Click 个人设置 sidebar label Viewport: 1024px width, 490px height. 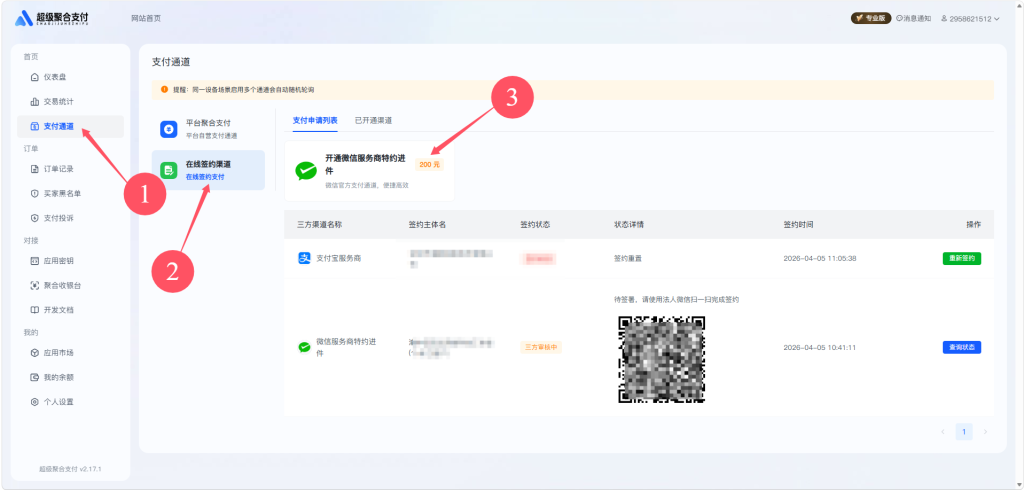[59, 402]
